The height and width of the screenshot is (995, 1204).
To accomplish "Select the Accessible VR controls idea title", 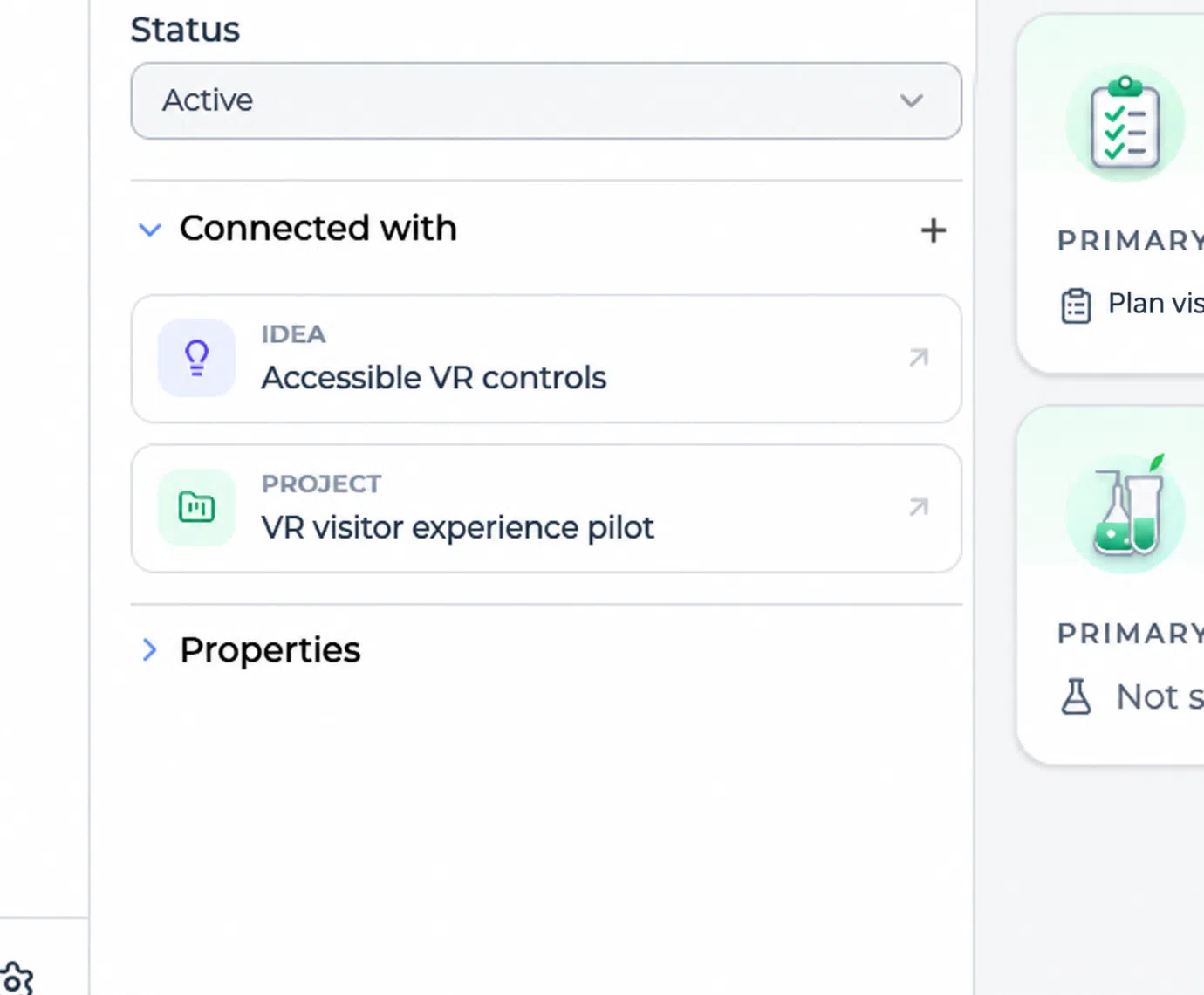I will (x=434, y=378).
